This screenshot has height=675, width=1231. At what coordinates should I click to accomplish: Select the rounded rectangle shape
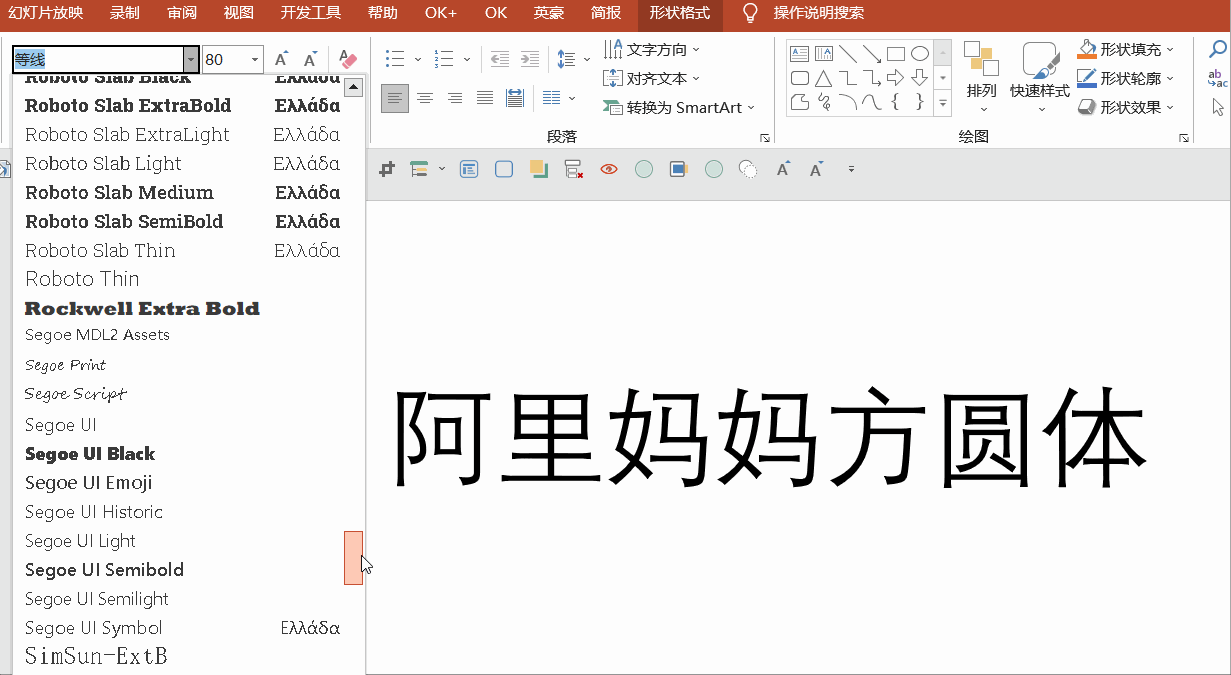(800, 78)
